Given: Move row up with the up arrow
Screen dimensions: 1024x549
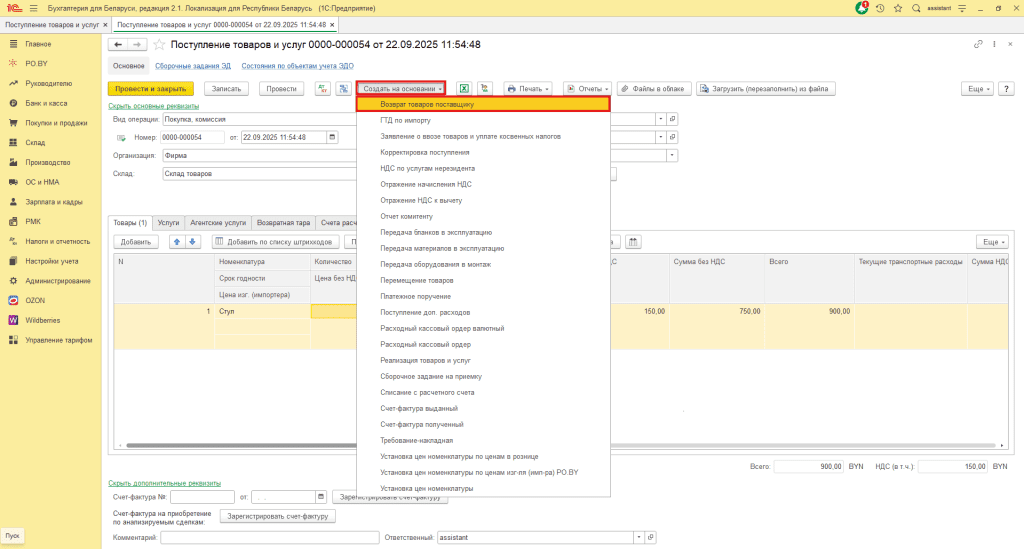Looking at the screenshot, I should click(x=177, y=242).
